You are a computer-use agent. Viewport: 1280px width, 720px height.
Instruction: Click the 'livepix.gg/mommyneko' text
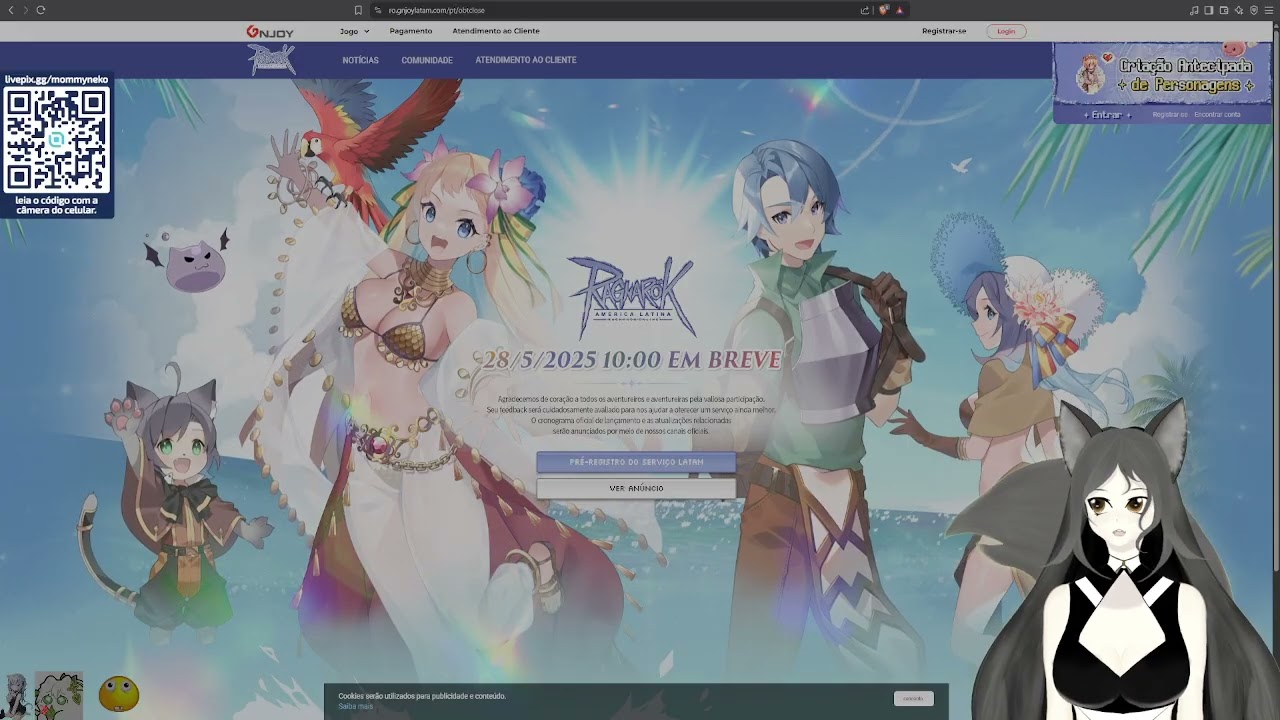(x=56, y=80)
